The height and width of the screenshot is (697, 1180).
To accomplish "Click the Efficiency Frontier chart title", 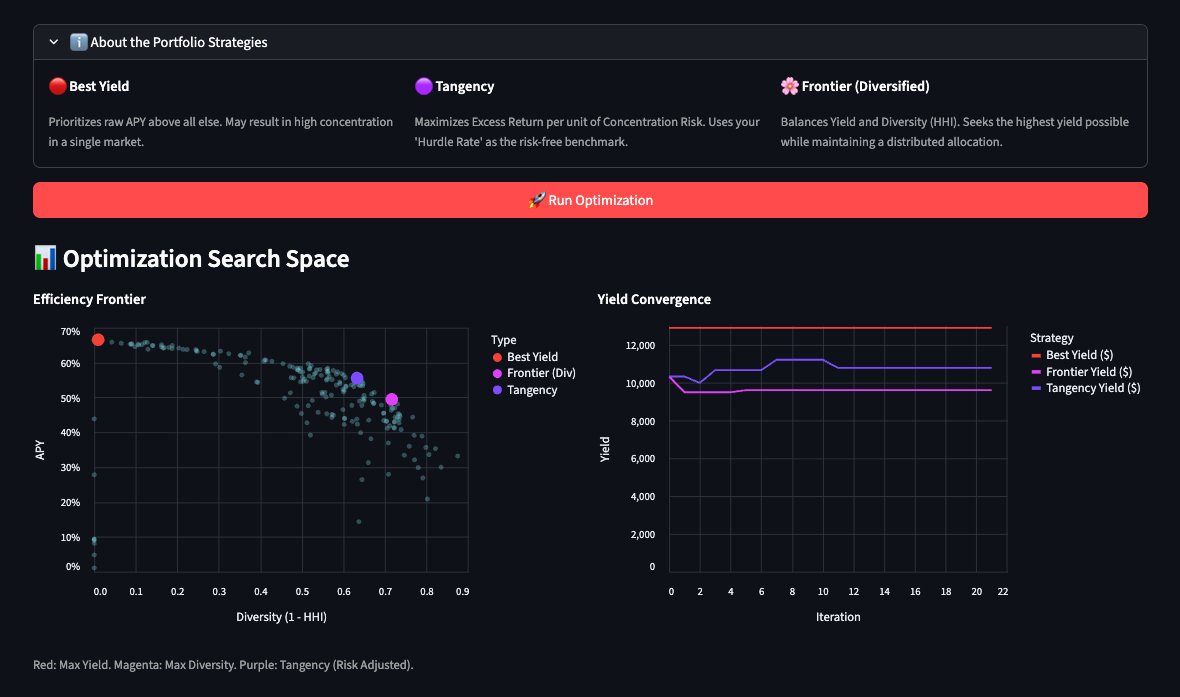I will pos(89,299).
